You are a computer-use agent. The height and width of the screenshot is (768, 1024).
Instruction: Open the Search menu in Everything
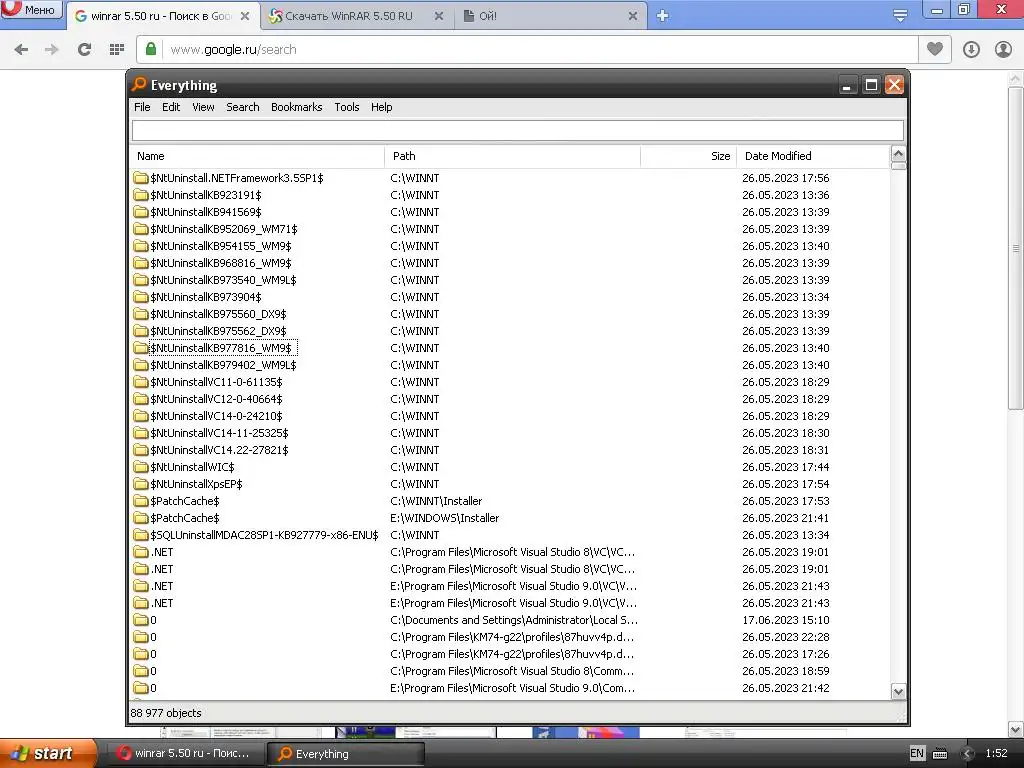[x=242, y=107]
